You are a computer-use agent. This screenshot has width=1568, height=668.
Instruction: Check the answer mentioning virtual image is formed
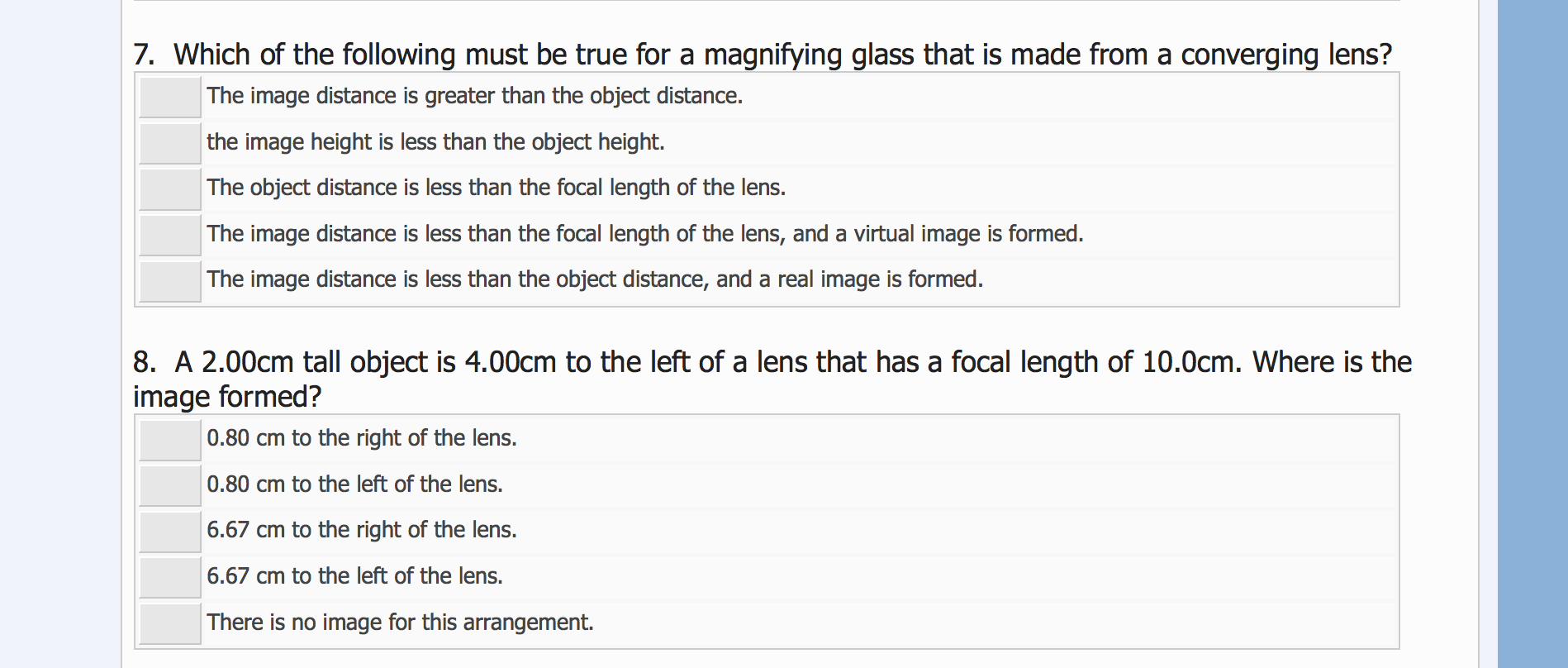click(169, 236)
